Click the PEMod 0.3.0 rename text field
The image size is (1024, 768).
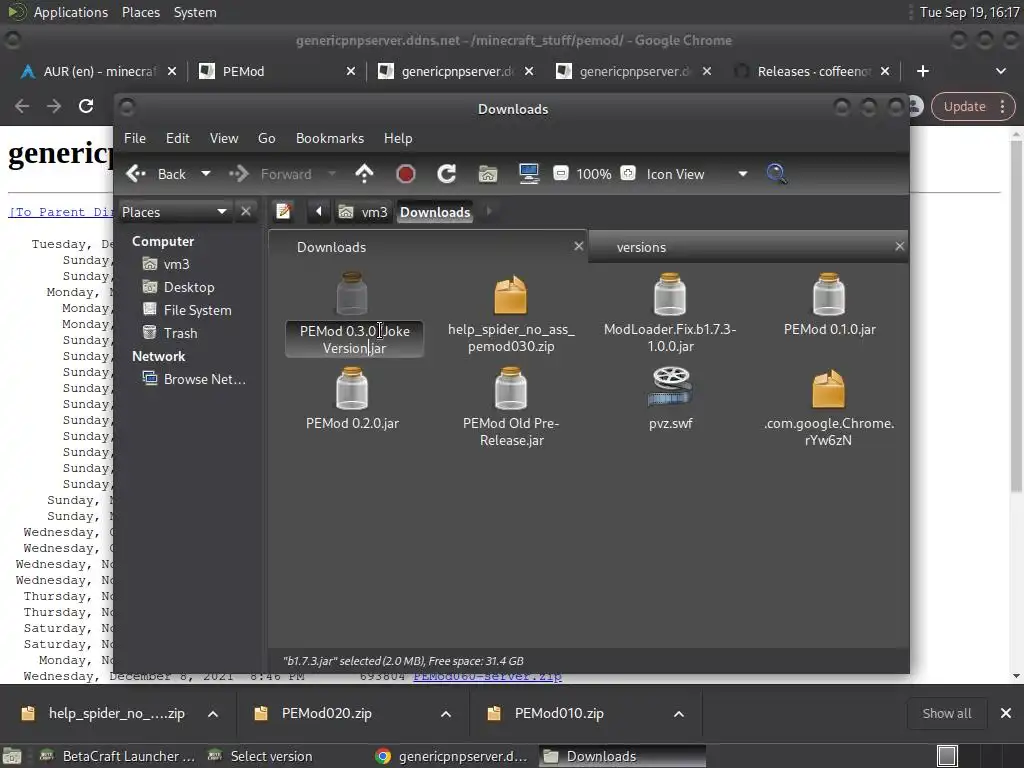pyautogui.click(x=355, y=340)
